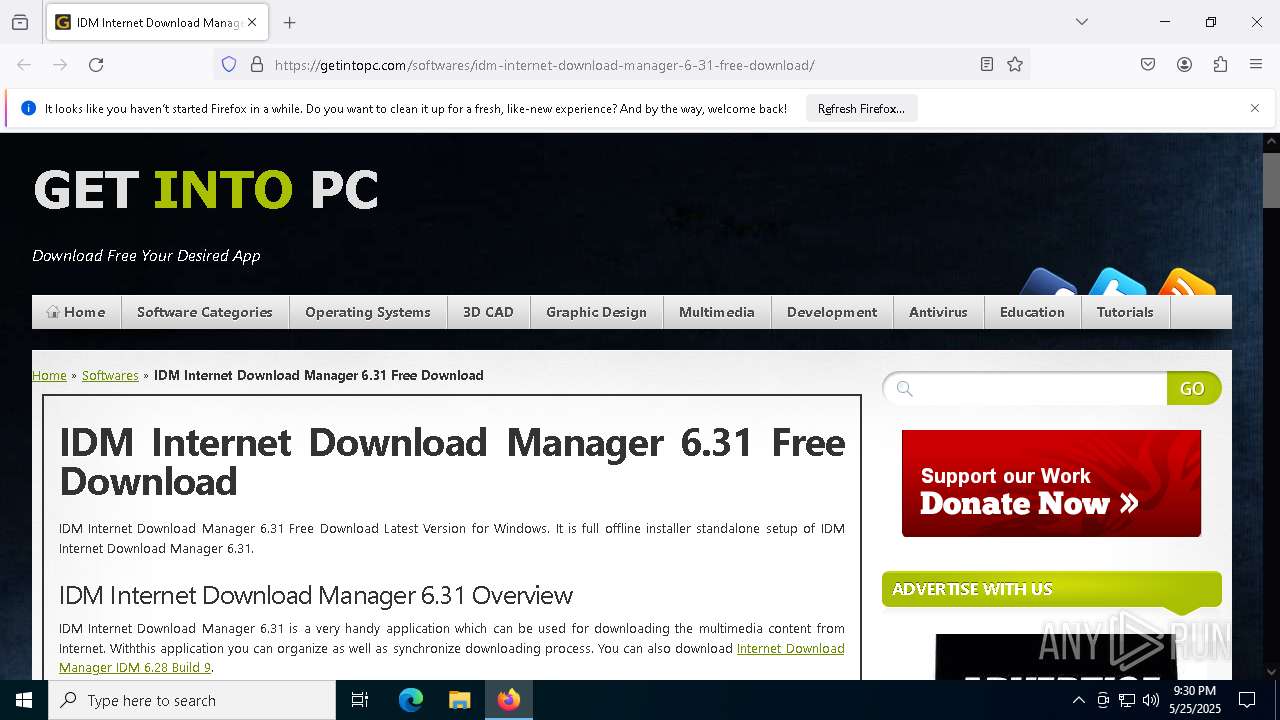This screenshot has width=1280, height=720.
Task: Launch Microsoft Edge from the taskbar
Action: [x=411, y=700]
